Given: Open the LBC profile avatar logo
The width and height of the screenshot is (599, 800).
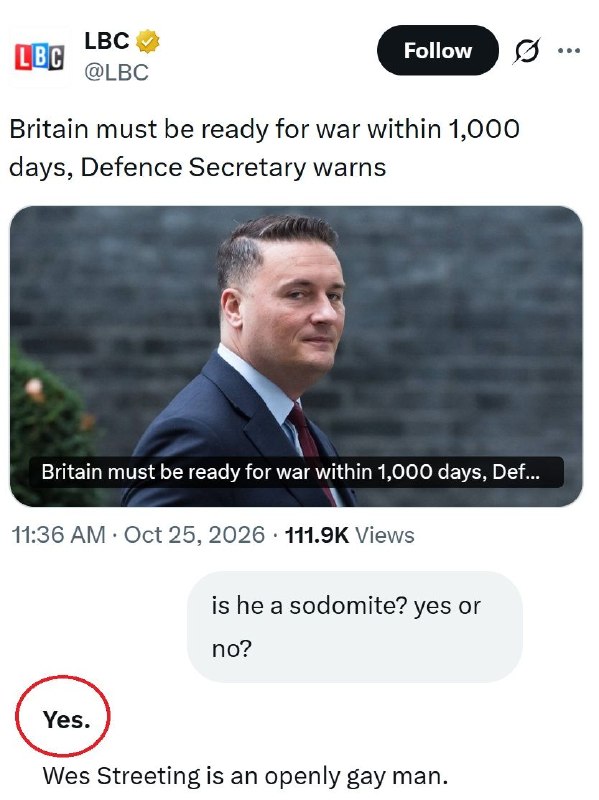Looking at the screenshot, I should click(39, 57).
